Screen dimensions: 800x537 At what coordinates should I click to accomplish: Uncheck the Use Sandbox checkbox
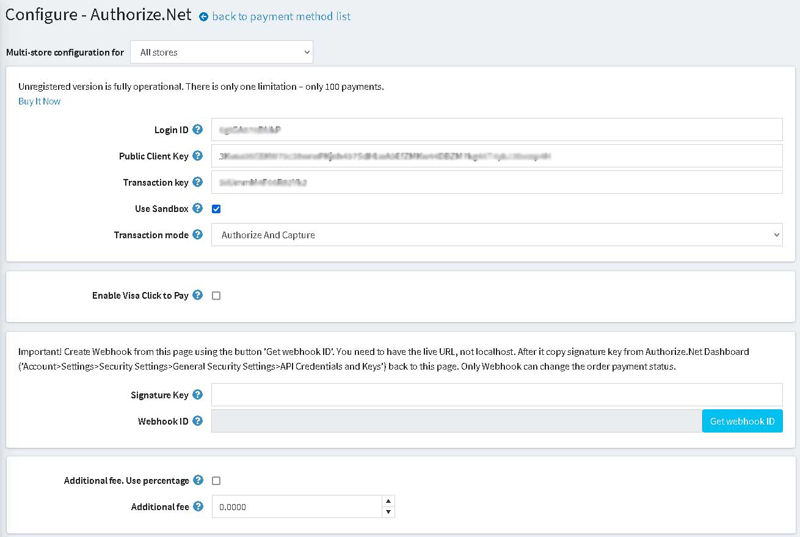[216, 209]
